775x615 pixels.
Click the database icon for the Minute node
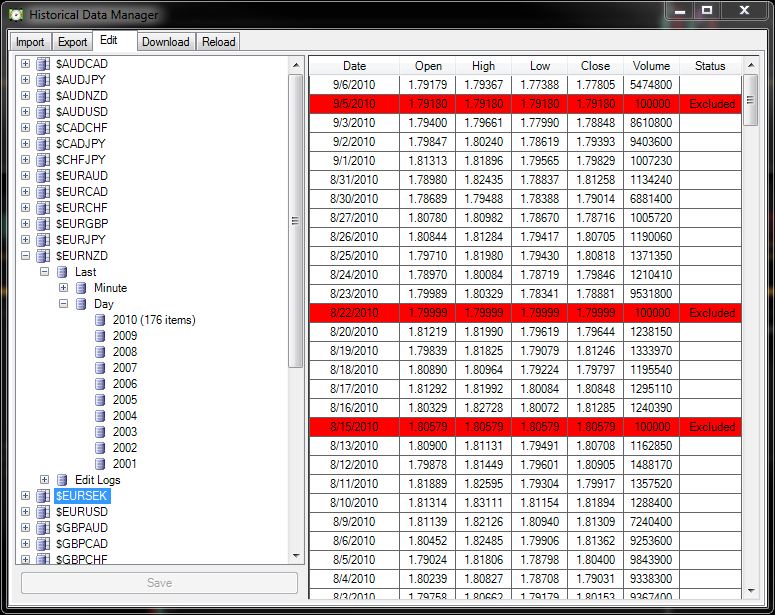(82, 288)
